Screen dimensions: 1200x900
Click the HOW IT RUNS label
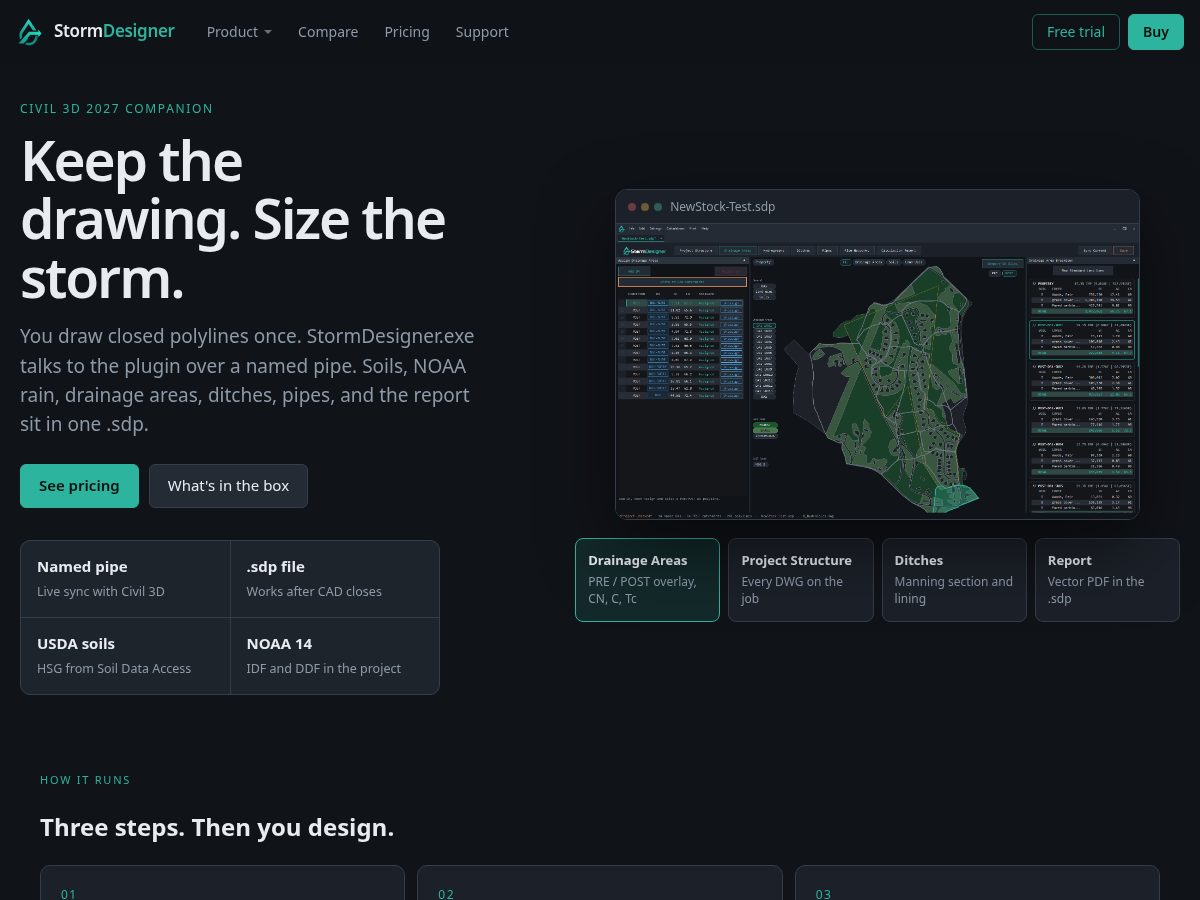[x=85, y=780]
